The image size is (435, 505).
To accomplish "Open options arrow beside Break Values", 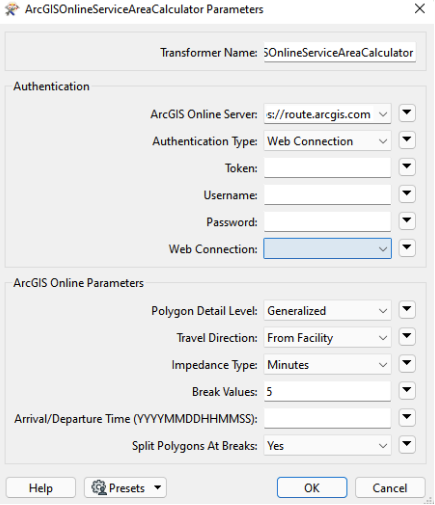I will (x=407, y=391).
